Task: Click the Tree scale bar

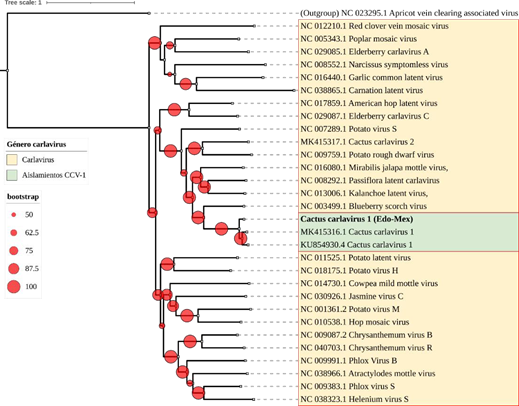Action: [91, 3]
